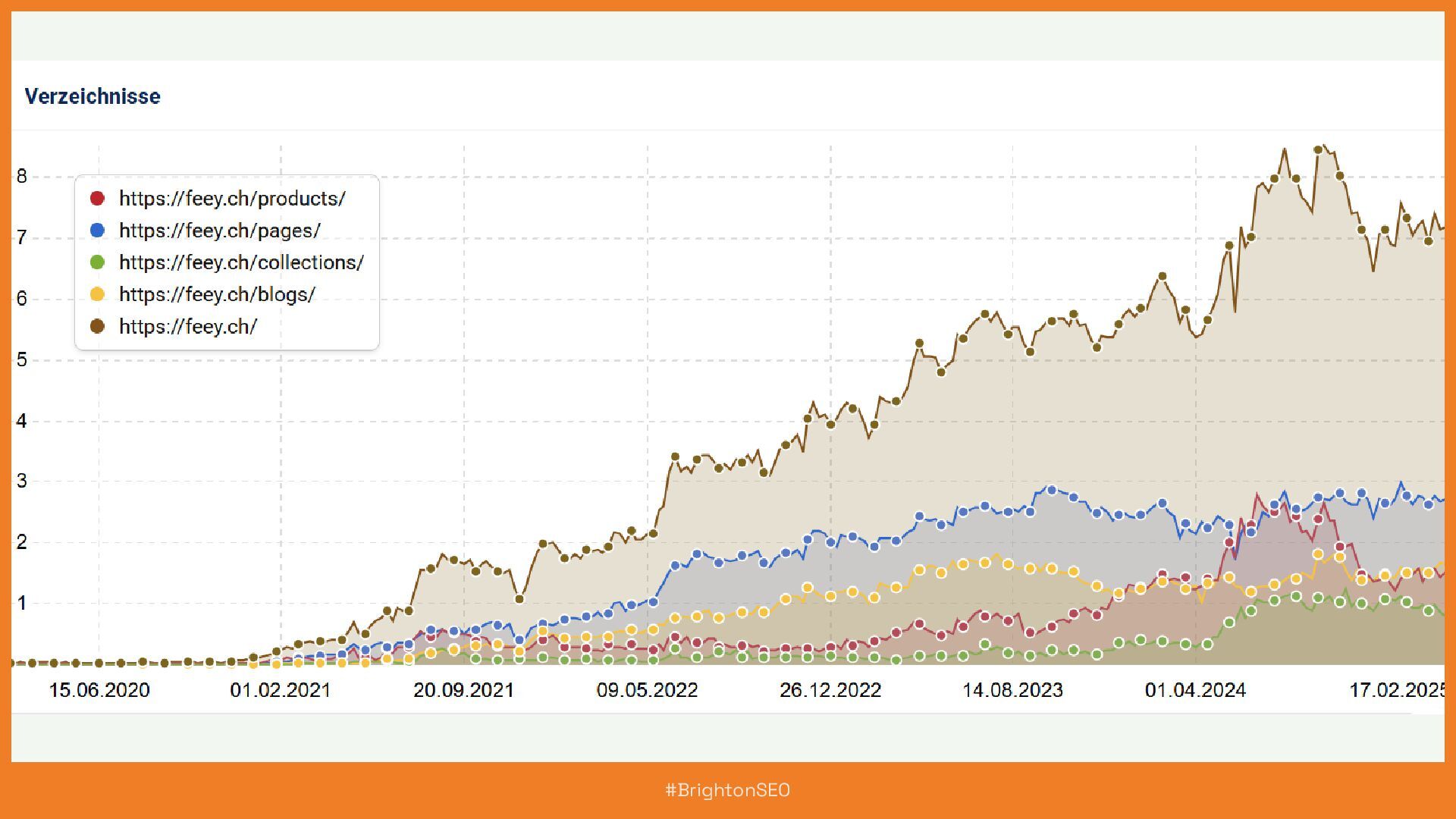Click the 01.04.2024 date axis label
Screen dimensions: 1456x819
1195,690
